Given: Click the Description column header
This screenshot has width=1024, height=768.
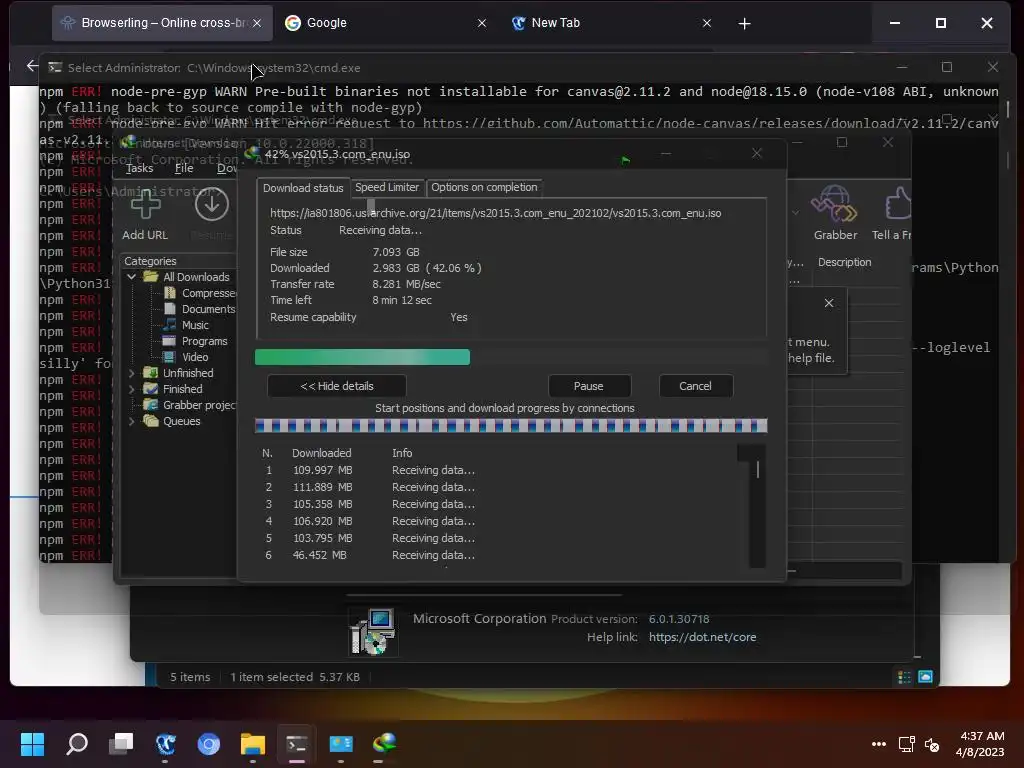Looking at the screenshot, I should coord(844,262).
